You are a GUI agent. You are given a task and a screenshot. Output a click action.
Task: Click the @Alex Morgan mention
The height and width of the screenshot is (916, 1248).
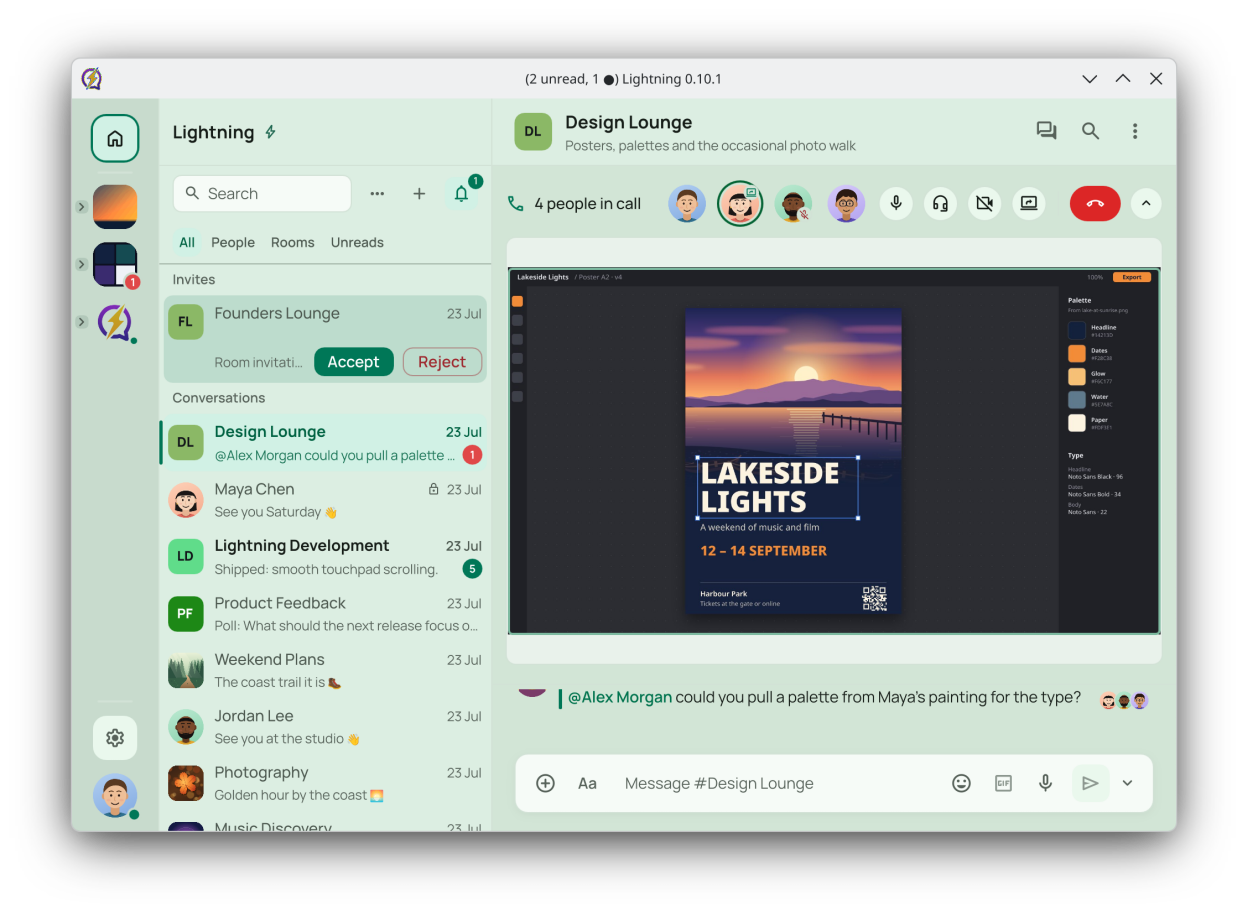(x=620, y=697)
